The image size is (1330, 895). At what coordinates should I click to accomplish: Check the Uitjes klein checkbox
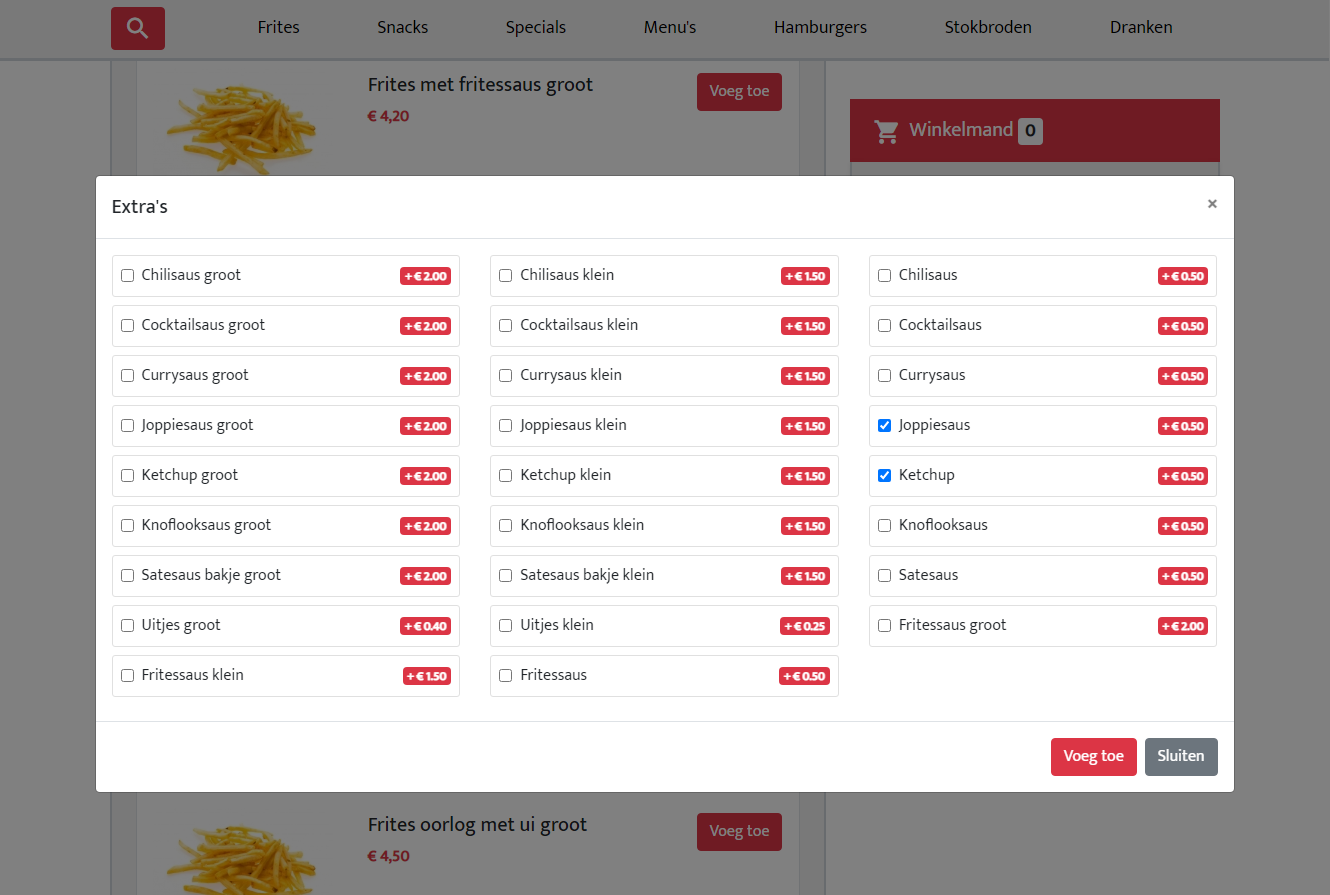(505, 626)
